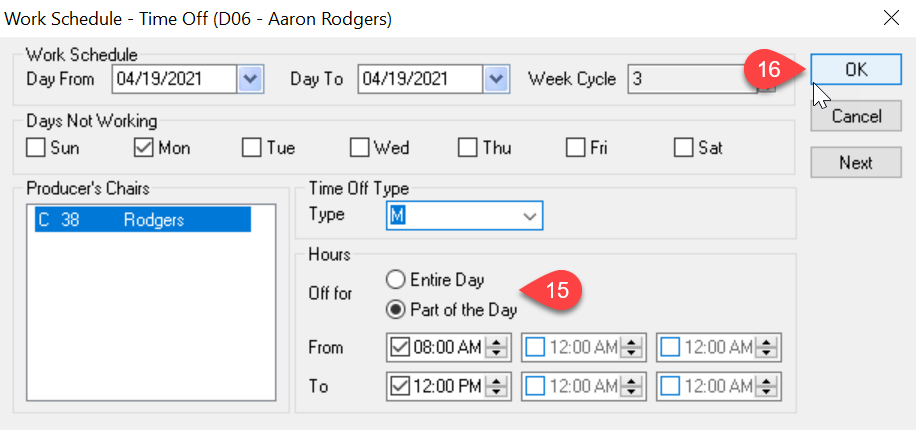Click the Week Cycle field
The height and width of the screenshot is (430, 916).
(x=694, y=78)
